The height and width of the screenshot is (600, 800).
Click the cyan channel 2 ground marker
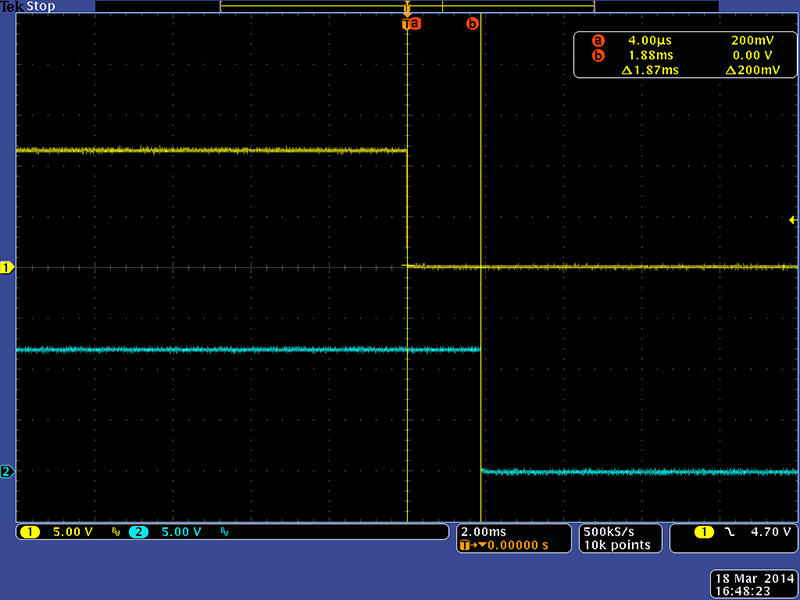(x=6, y=471)
